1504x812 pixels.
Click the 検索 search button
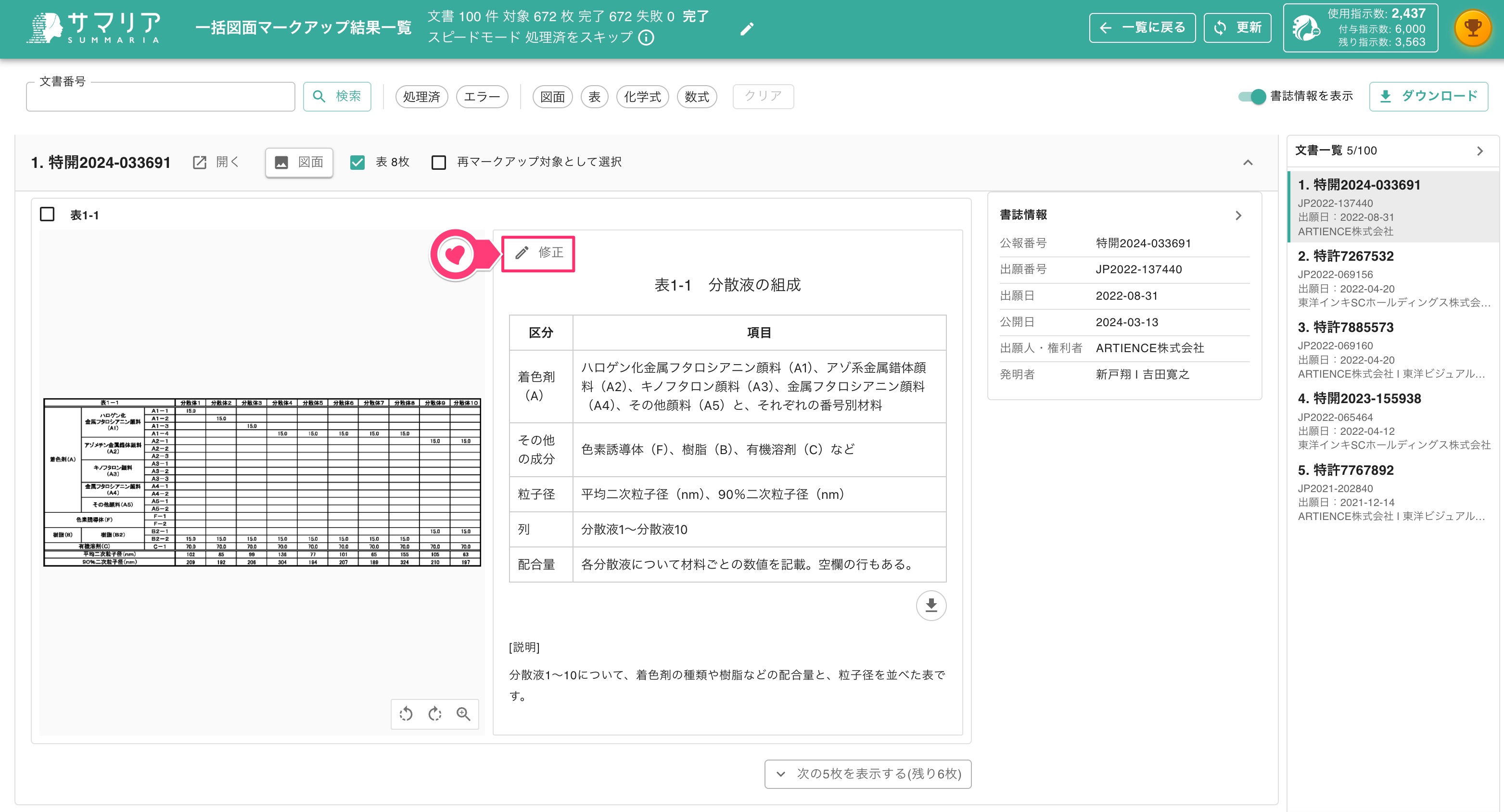coord(337,96)
